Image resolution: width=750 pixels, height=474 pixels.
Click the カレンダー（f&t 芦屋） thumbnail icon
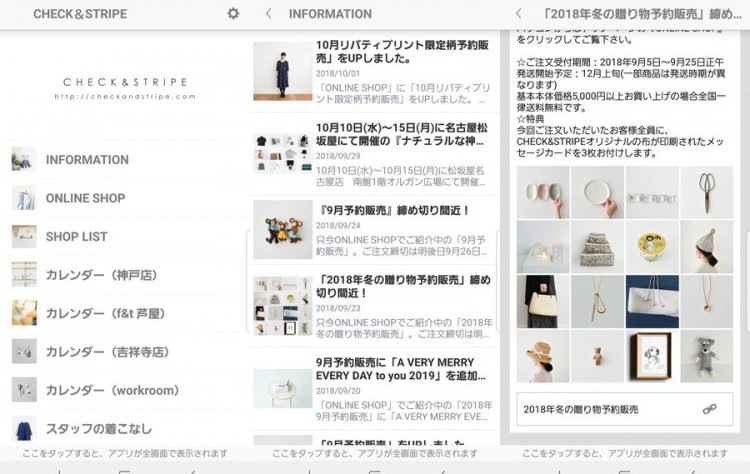point(24,313)
